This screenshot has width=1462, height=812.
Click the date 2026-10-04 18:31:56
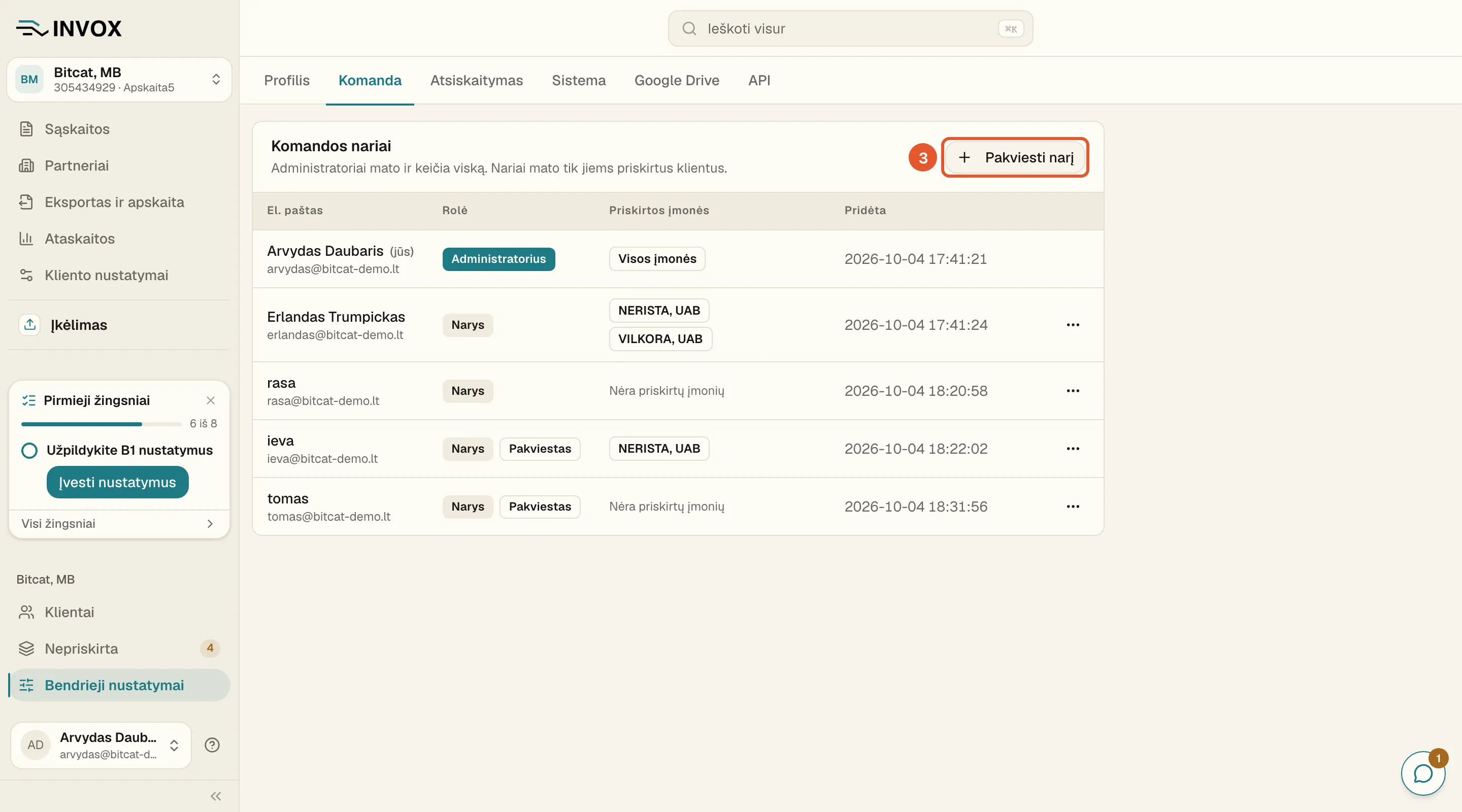(x=915, y=506)
